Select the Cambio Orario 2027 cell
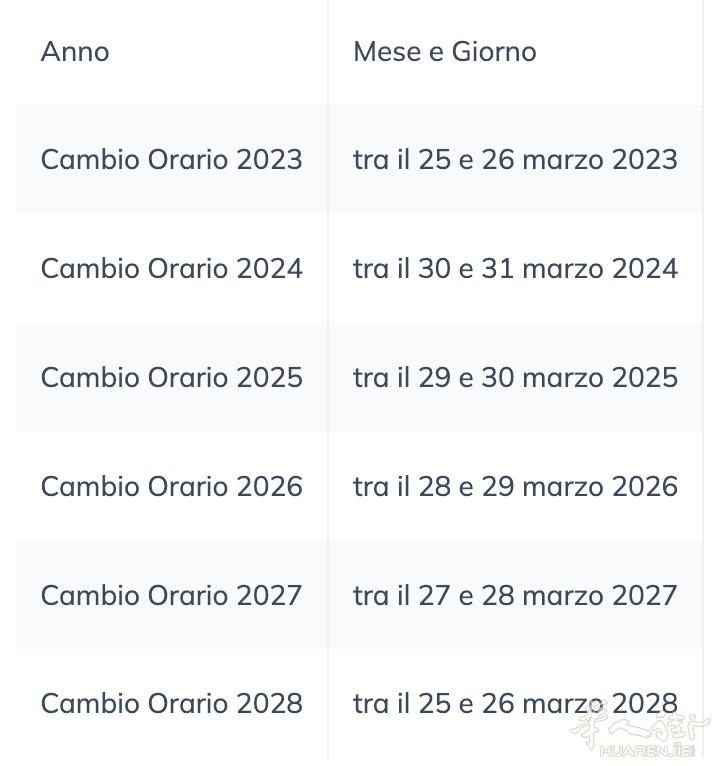This screenshot has width=720, height=766. point(171,596)
